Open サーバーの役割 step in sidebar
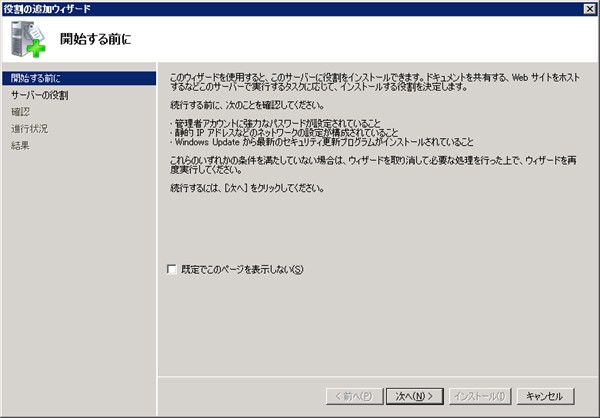Image resolution: width=600 pixels, height=418 pixels. [x=40, y=95]
